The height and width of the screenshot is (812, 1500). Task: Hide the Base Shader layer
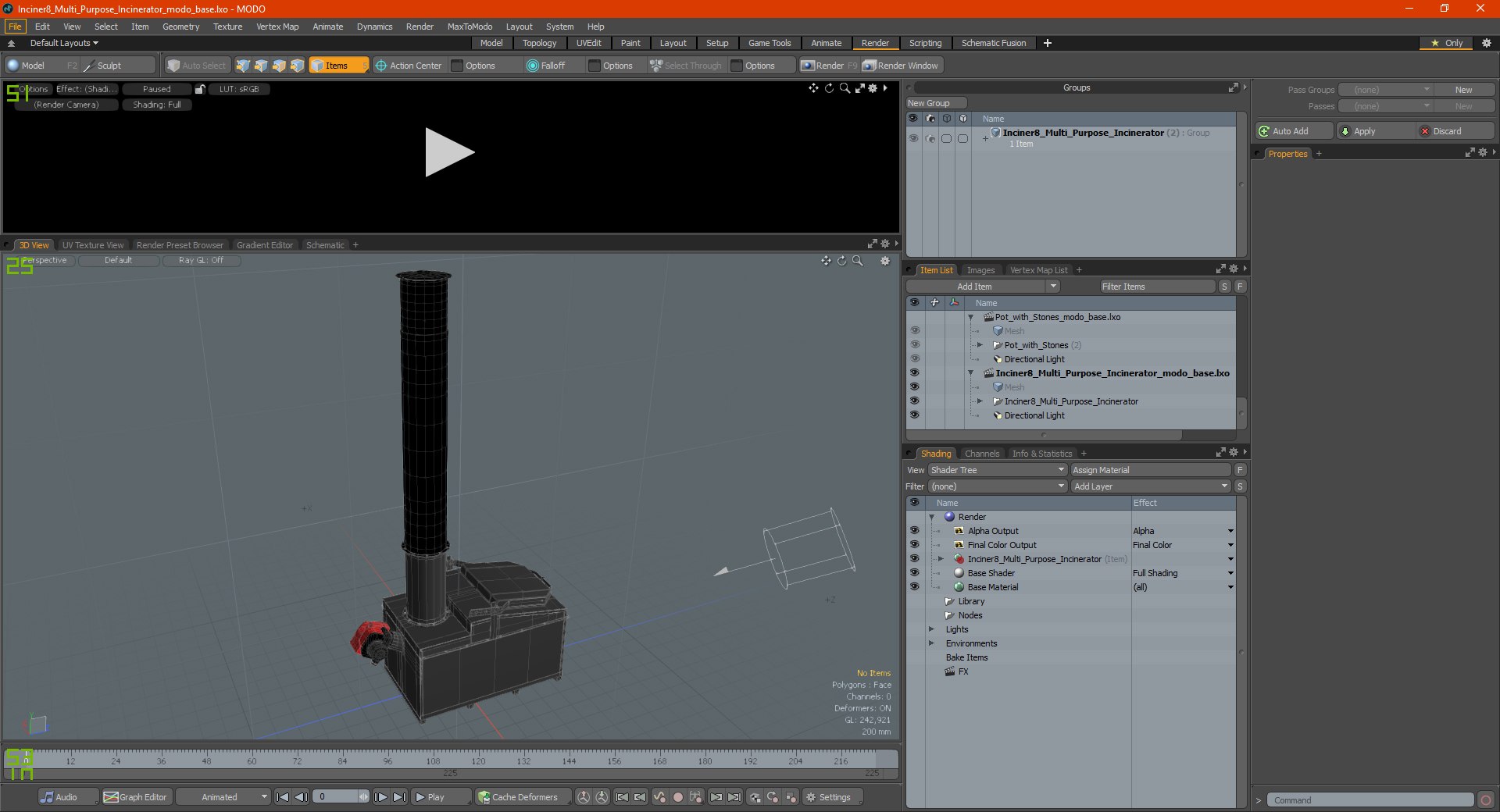point(914,573)
